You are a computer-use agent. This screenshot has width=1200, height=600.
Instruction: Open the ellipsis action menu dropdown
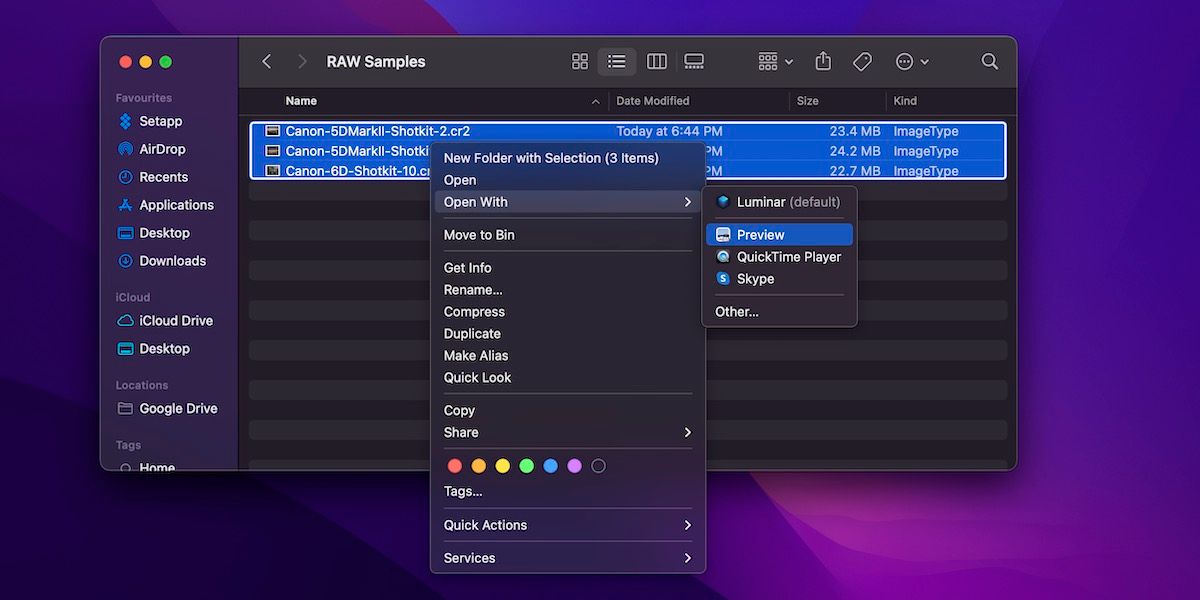(911, 62)
